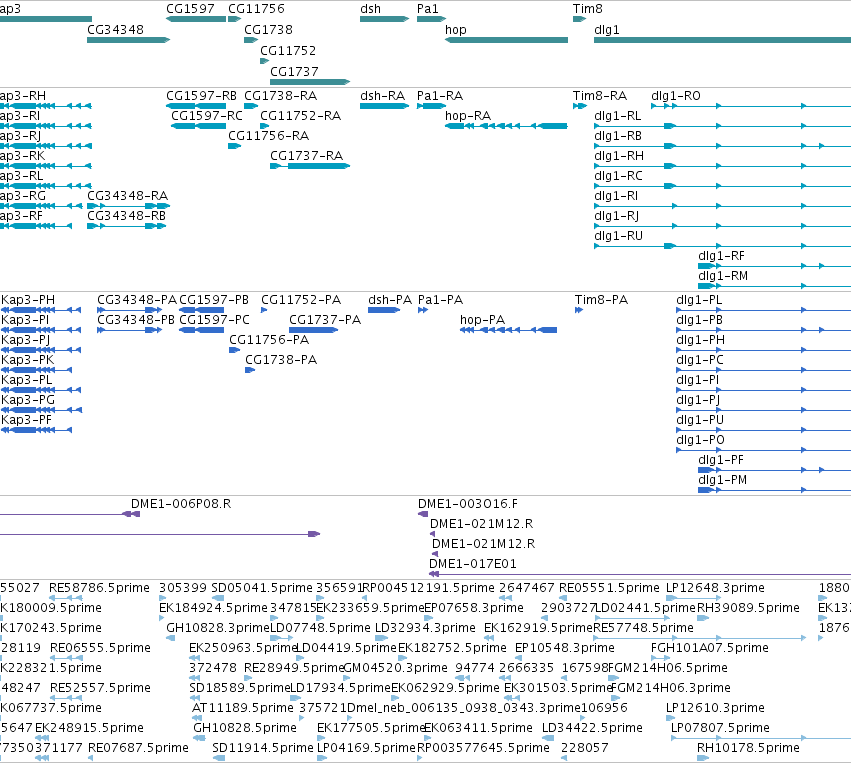This screenshot has height=763, width=851.
Task: Click protein dlg1-PU
Action: (764, 430)
